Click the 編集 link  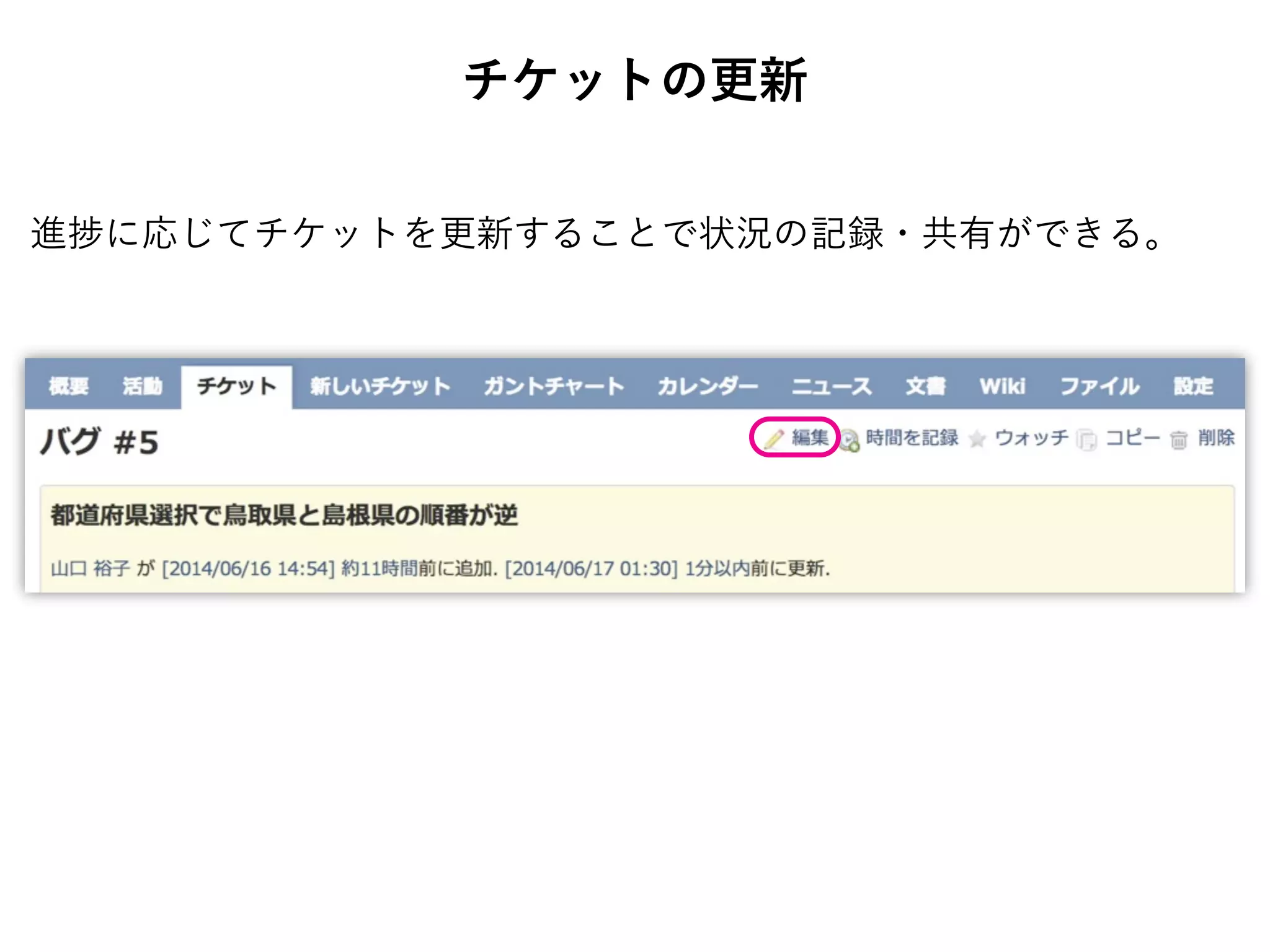[810, 438]
